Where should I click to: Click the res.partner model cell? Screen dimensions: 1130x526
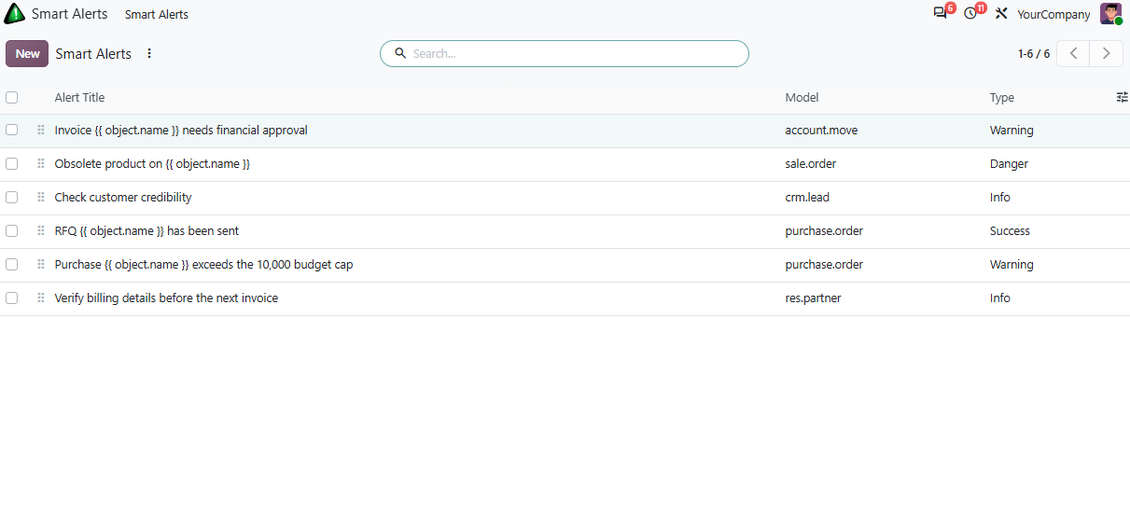click(813, 298)
